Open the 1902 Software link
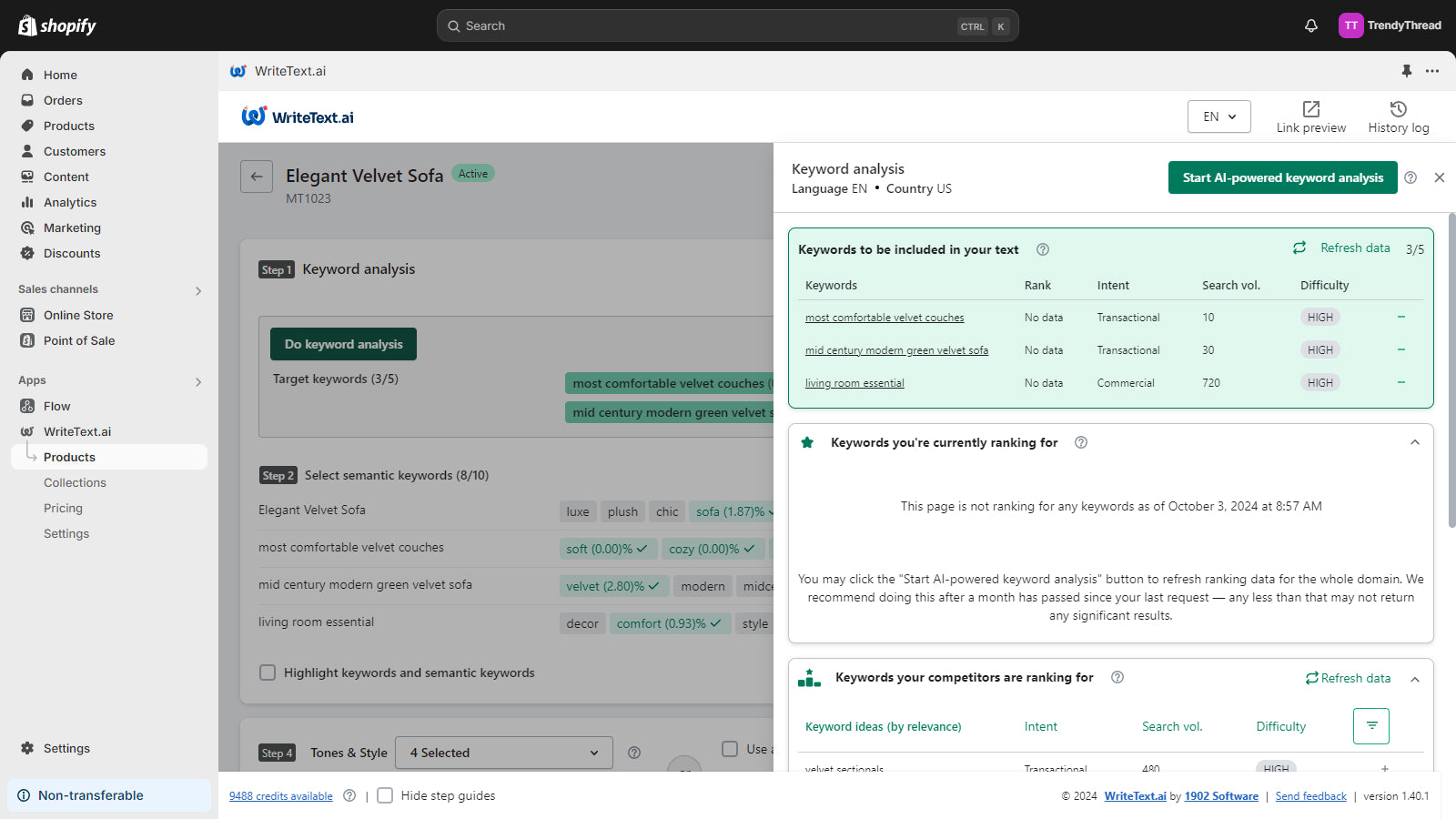Viewport: 1456px width, 819px height. pyautogui.click(x=1221, y=796)
